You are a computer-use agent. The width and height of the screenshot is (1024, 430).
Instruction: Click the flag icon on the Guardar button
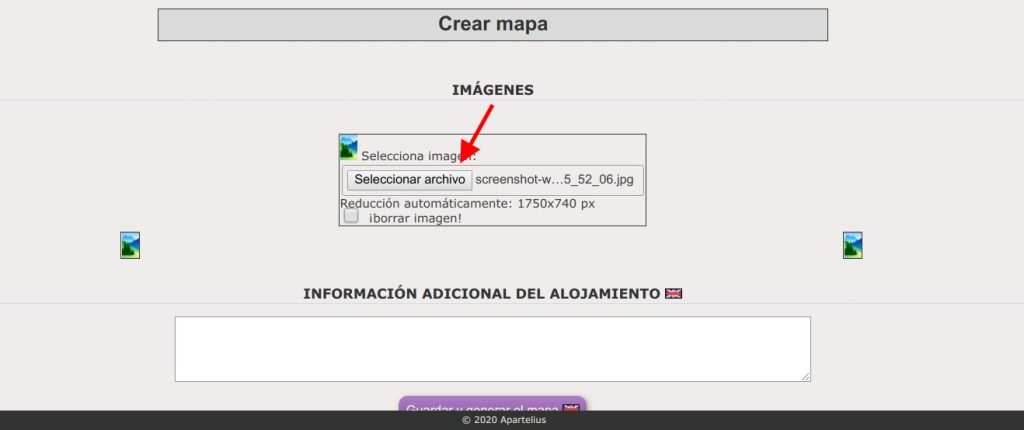pos(571,409)
